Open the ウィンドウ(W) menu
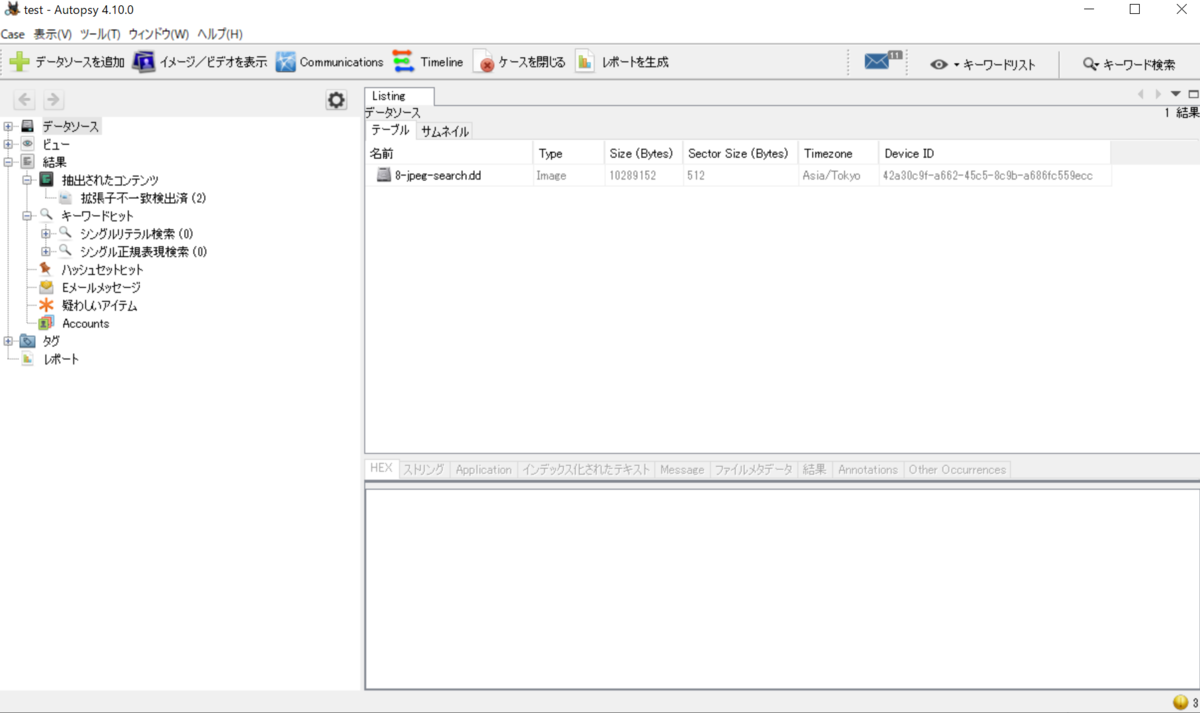Viewport: 1200px width, 713px height. coord(159,34)
